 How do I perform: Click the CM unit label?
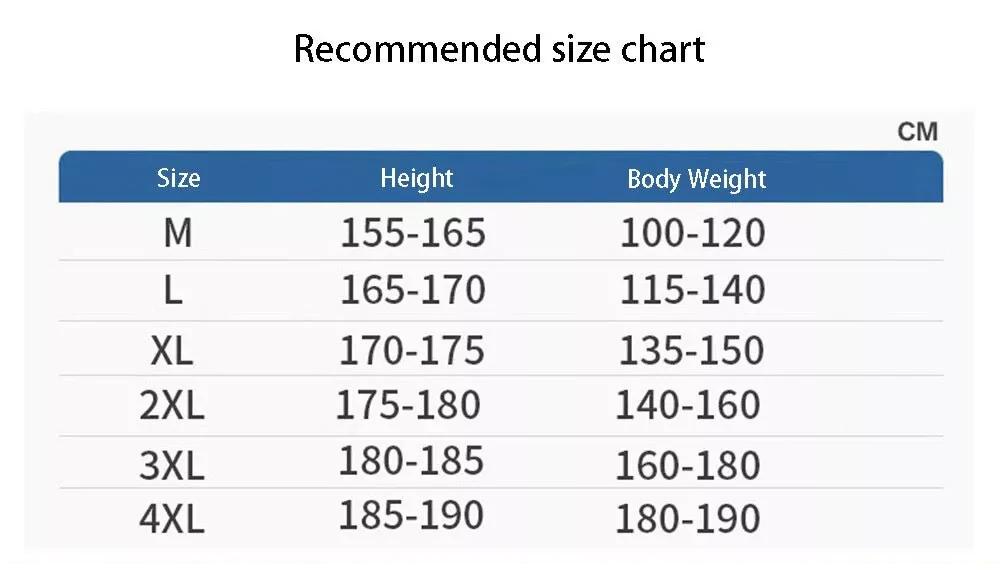(x=917, y=132)
